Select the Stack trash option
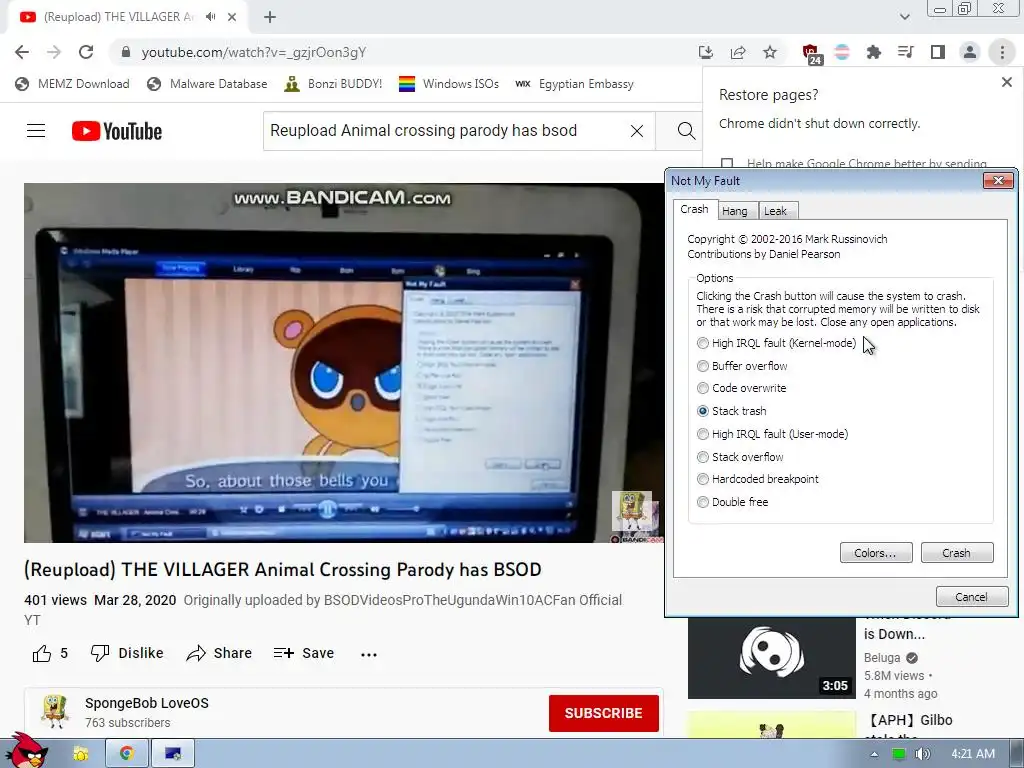 (x=732, y=411)
